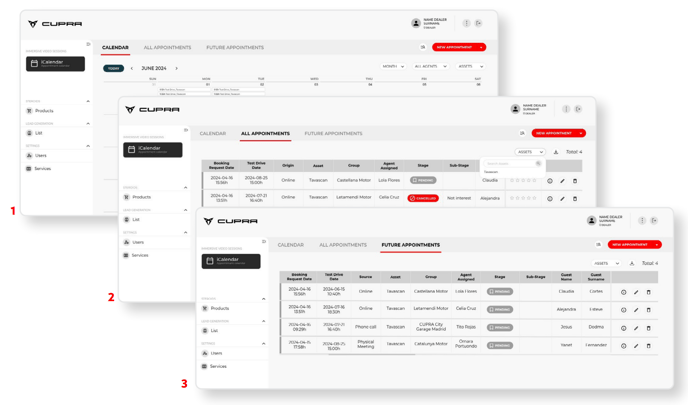The height and width of the screenshot is (405, 688).
Task: Delete Alejandra's cancelled appointment via trash icon
Action: pos(575,198)
